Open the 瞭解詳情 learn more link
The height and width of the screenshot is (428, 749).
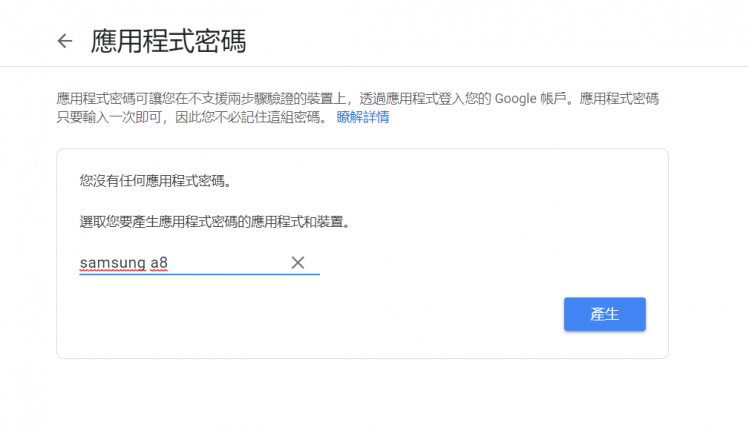[363, 117]
